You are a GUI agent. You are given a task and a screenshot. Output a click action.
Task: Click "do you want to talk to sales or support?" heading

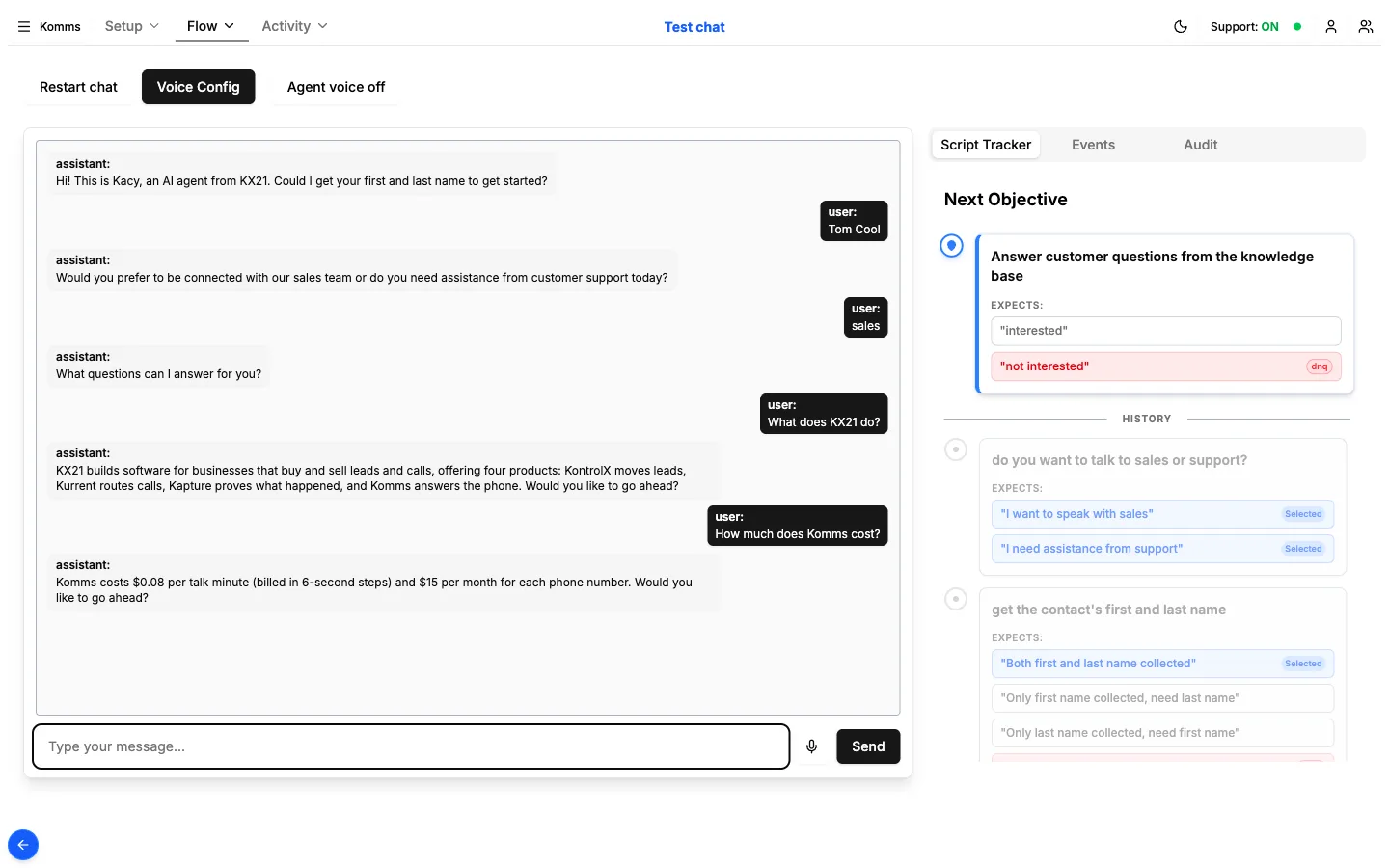(1119, 460)
